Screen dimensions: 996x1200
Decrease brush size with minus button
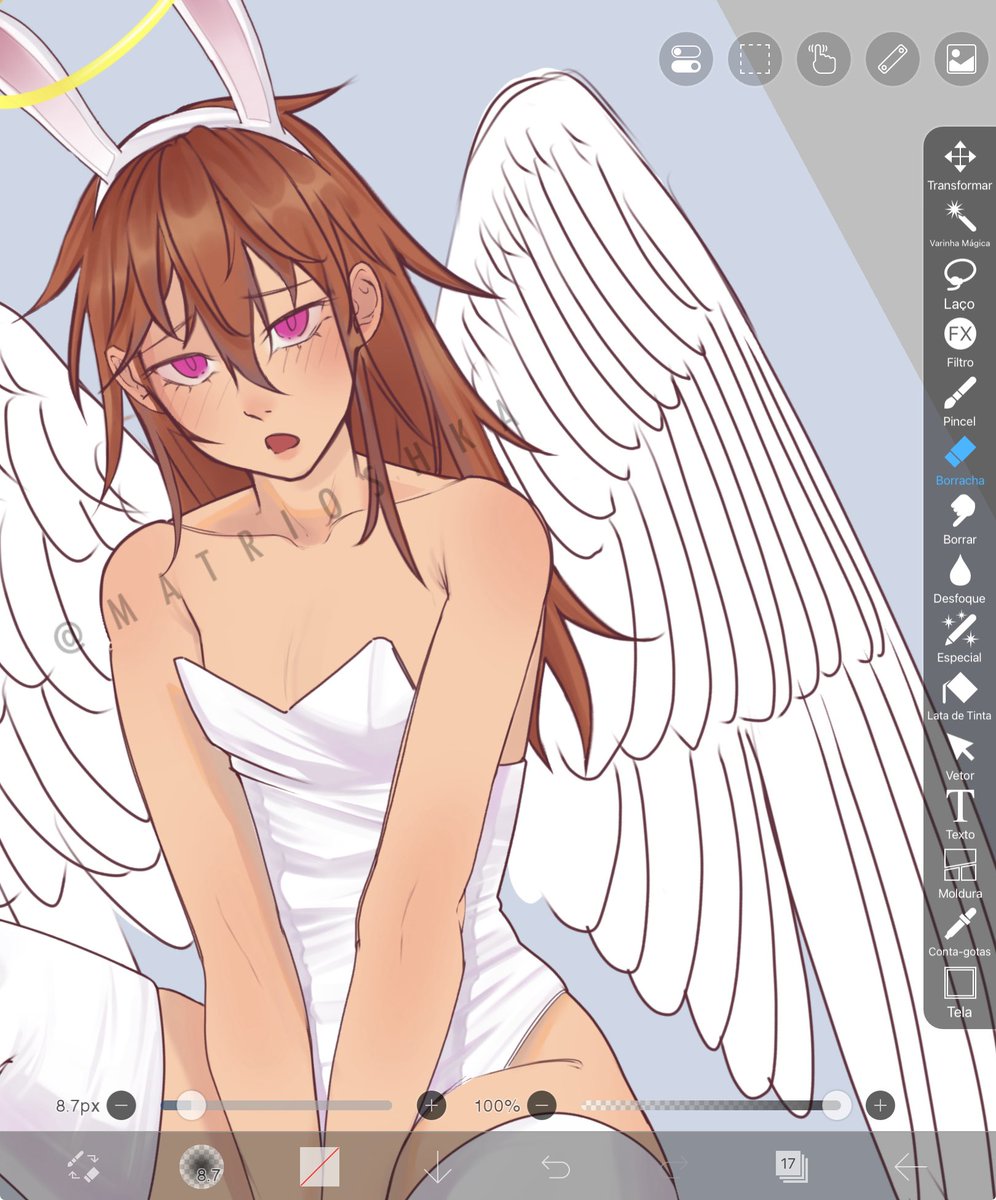click(x=121, y=1105)
